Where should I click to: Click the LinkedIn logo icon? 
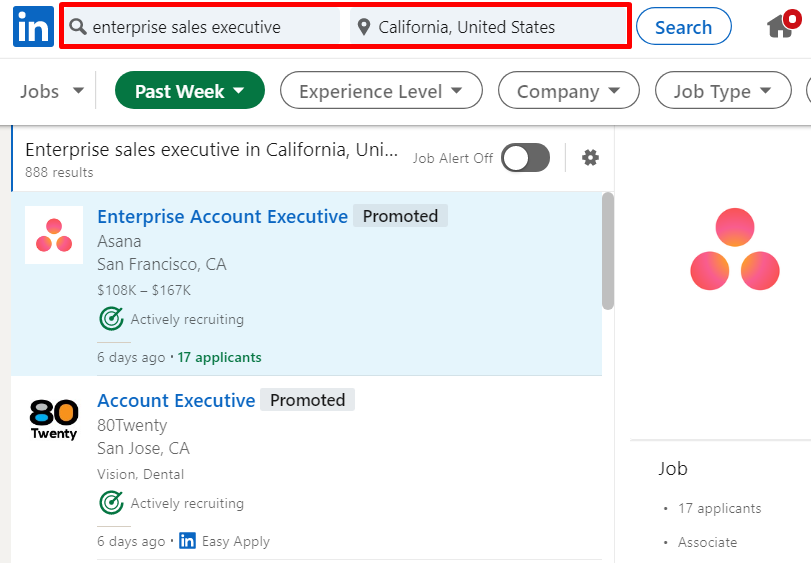(33, 27)
